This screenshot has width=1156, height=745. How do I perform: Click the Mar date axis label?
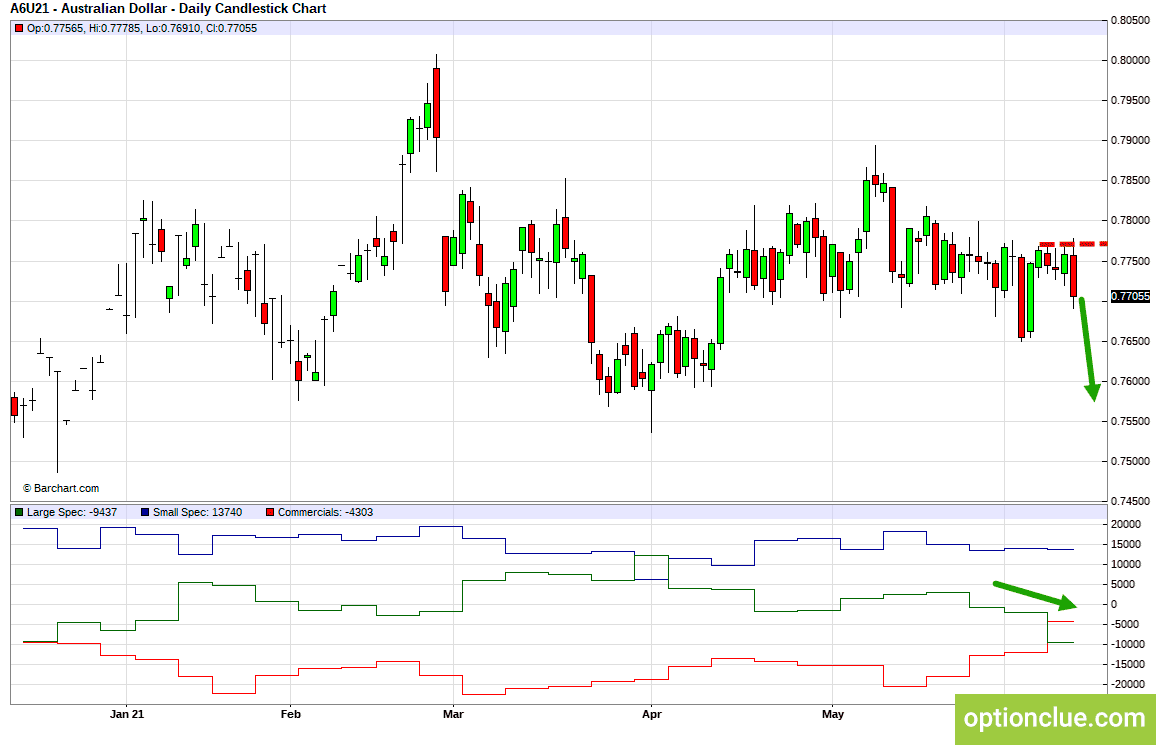[x=453, y=714]
